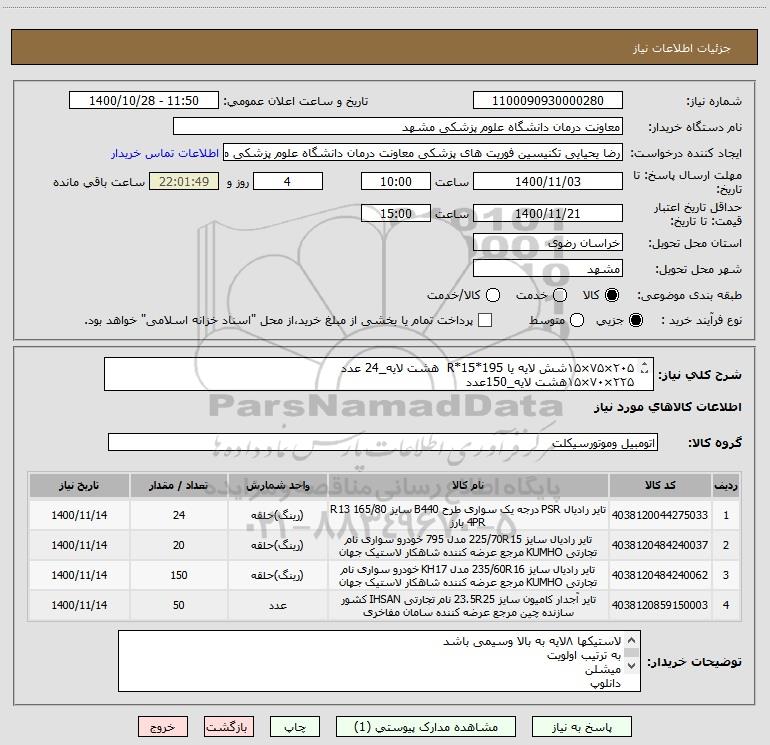
Task: Click the announcement date field 1400/10/28 - 11:50
Action: pos(144,101)
